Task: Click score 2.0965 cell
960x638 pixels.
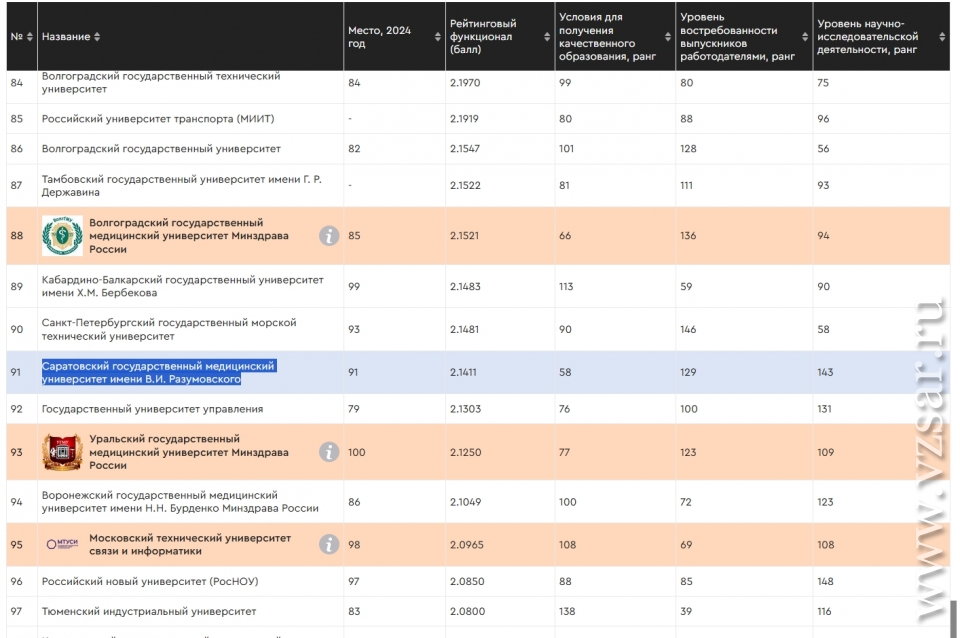Action: coord(467,545)
